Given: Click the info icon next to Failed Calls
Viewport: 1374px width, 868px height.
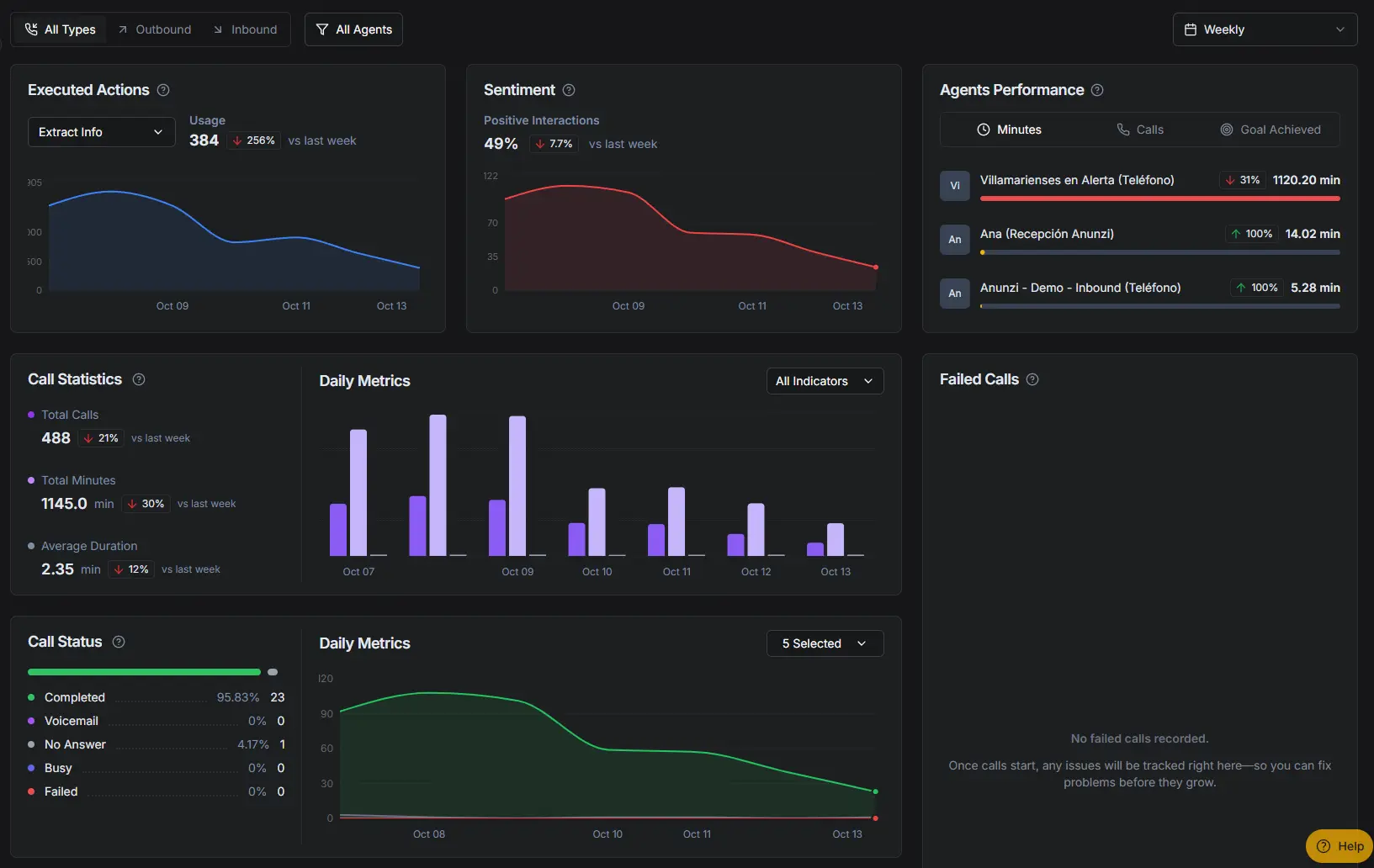Looking at the screenshot, I should (x=1032, y=379).
